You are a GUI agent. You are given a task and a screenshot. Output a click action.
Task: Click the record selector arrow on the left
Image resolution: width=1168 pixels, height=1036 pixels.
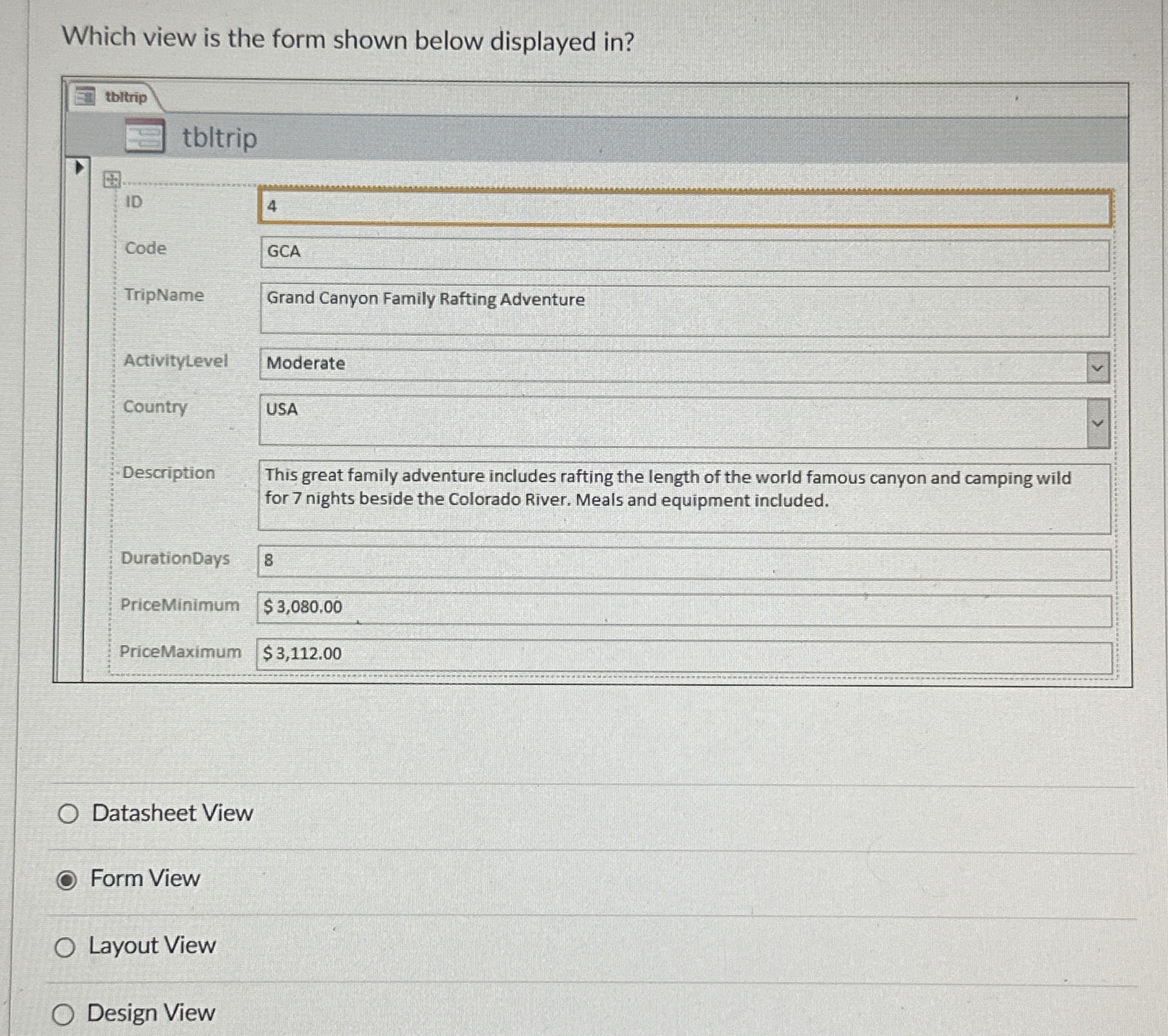pos(79,166)
